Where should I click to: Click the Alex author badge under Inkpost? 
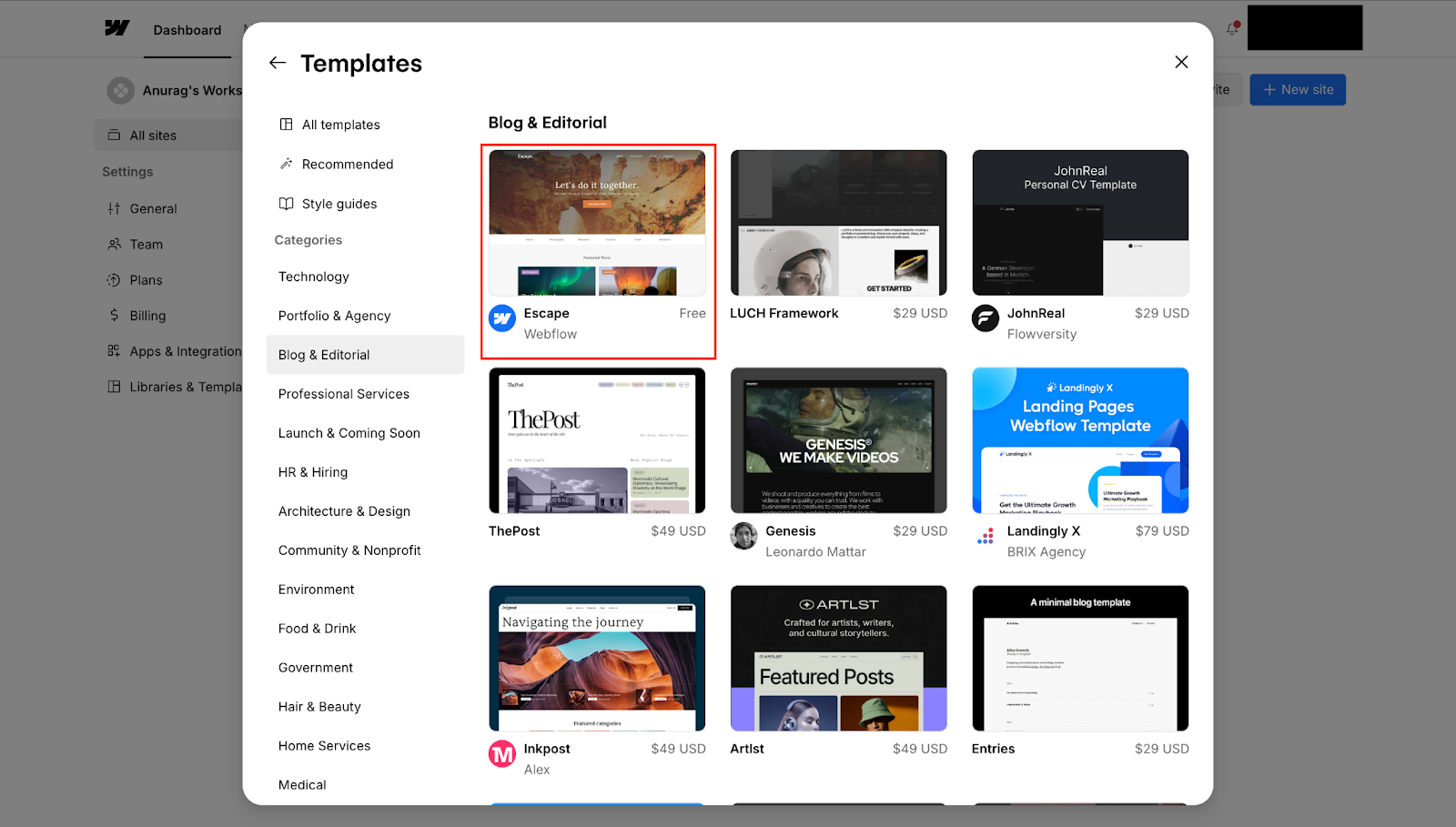click(x=502, y=754)
